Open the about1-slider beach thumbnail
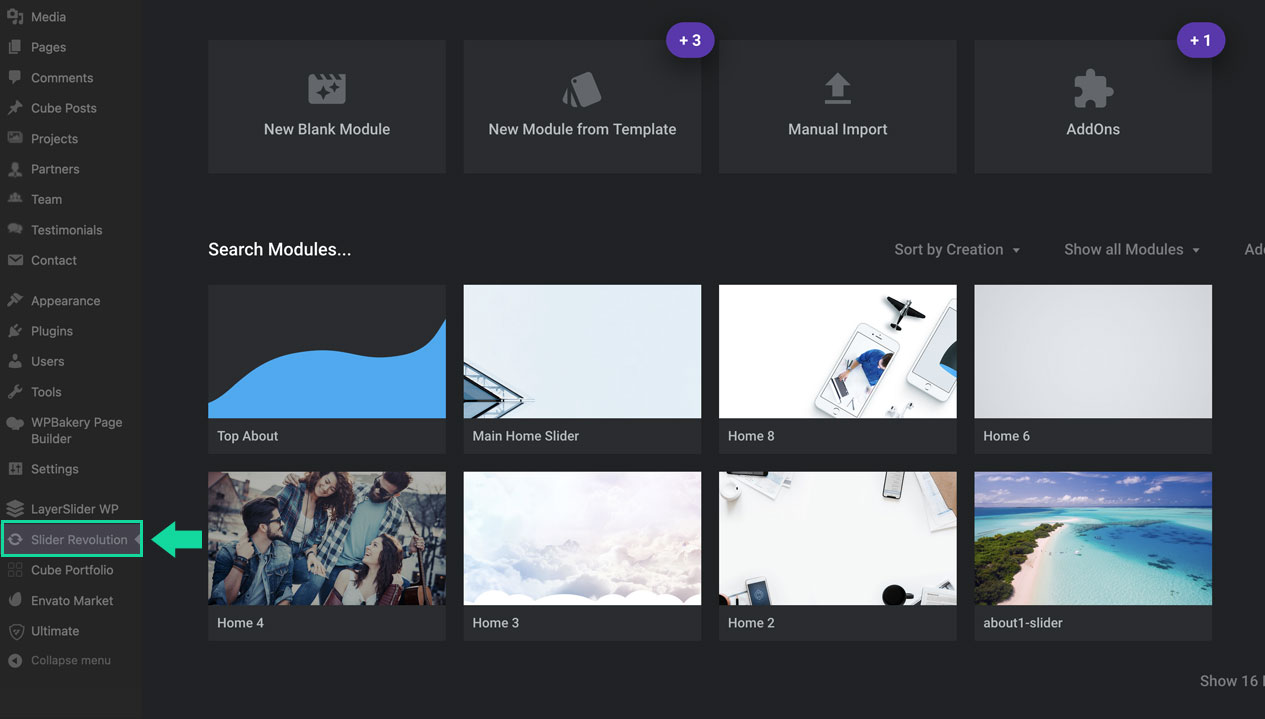Image resolution: width=1265 pixels, height=719 pixels. click(1093, 538)
